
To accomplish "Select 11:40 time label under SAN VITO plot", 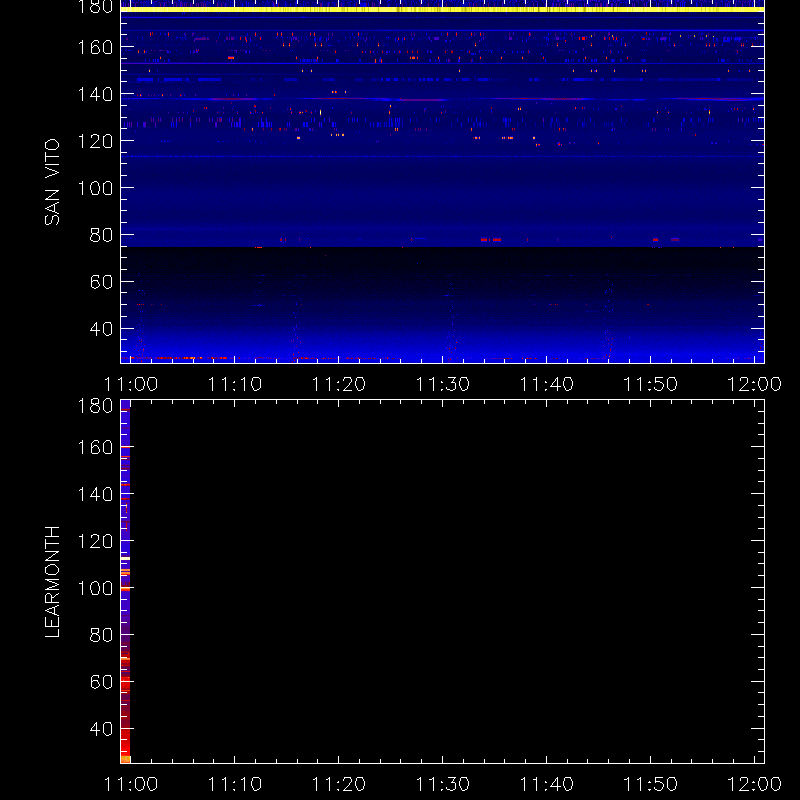I will (546, 384).
